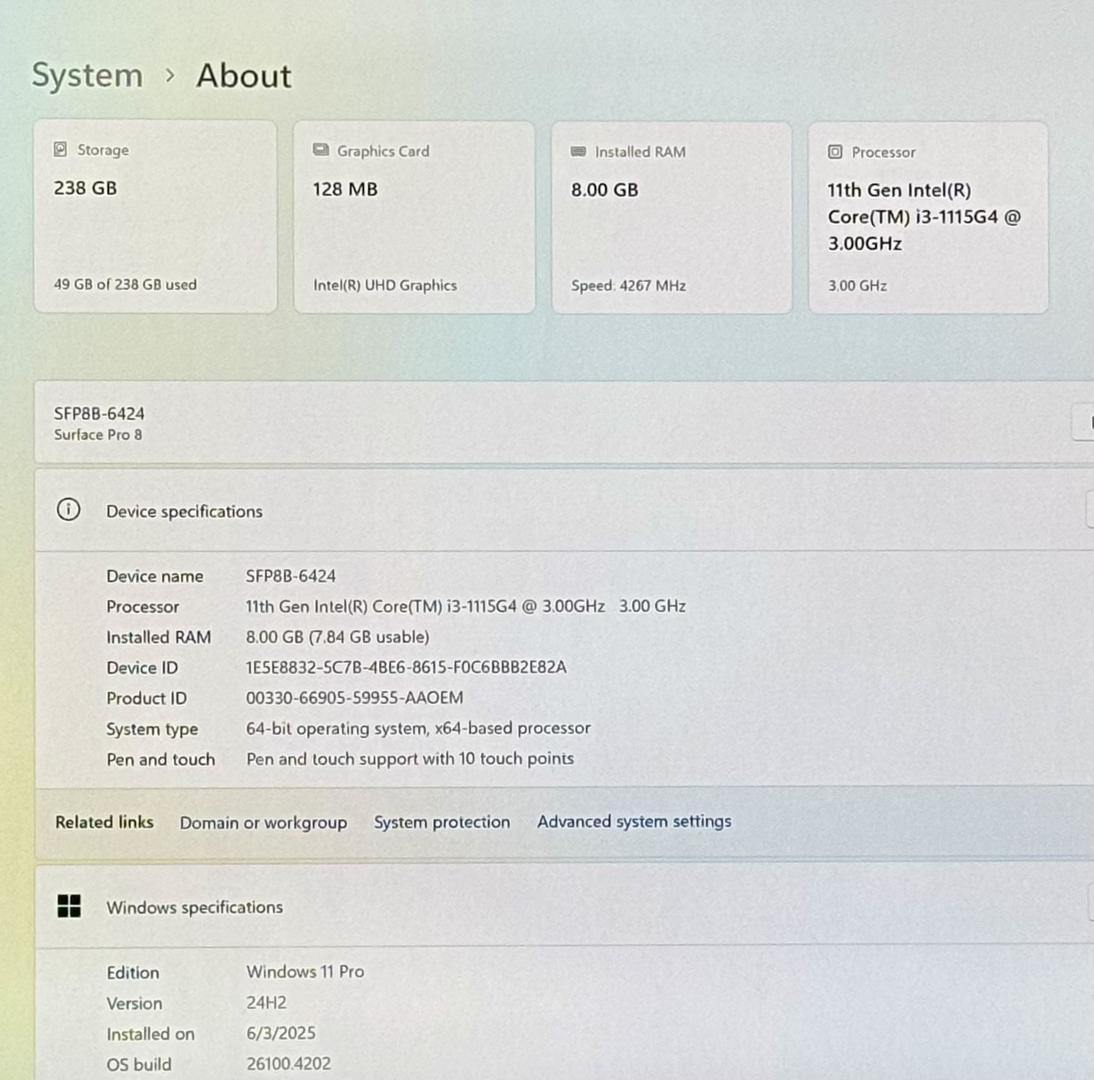The image size is (1094, 1080).
Task: Click the Product ID row label
Action: pos(147,698)
